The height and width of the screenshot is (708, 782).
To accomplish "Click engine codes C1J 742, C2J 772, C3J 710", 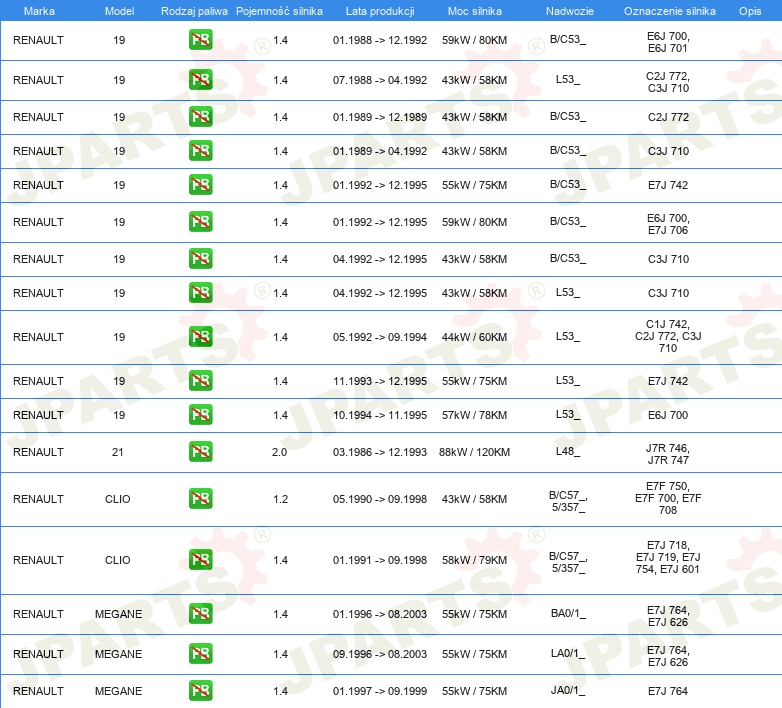I will (668, 336).
